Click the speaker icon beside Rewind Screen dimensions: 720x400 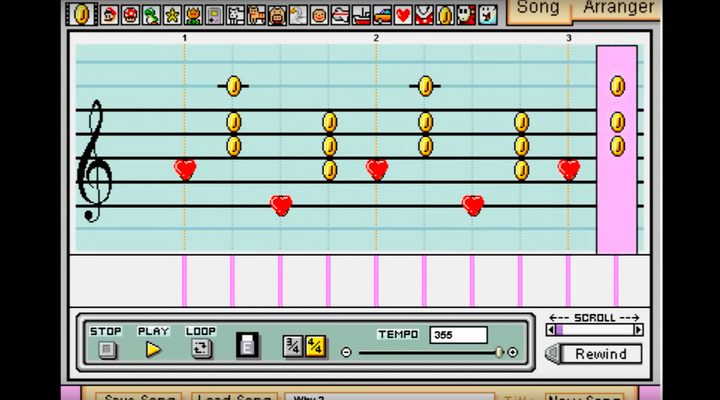click(552, 354)
